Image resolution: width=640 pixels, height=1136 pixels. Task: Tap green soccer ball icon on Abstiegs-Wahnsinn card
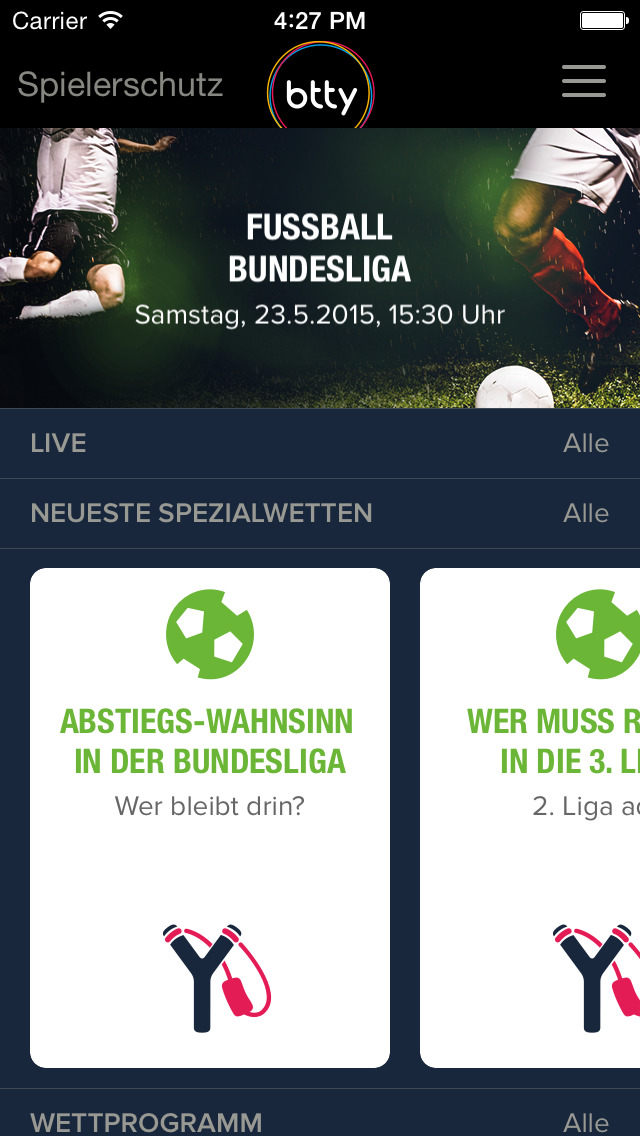[x=209, y=634]
